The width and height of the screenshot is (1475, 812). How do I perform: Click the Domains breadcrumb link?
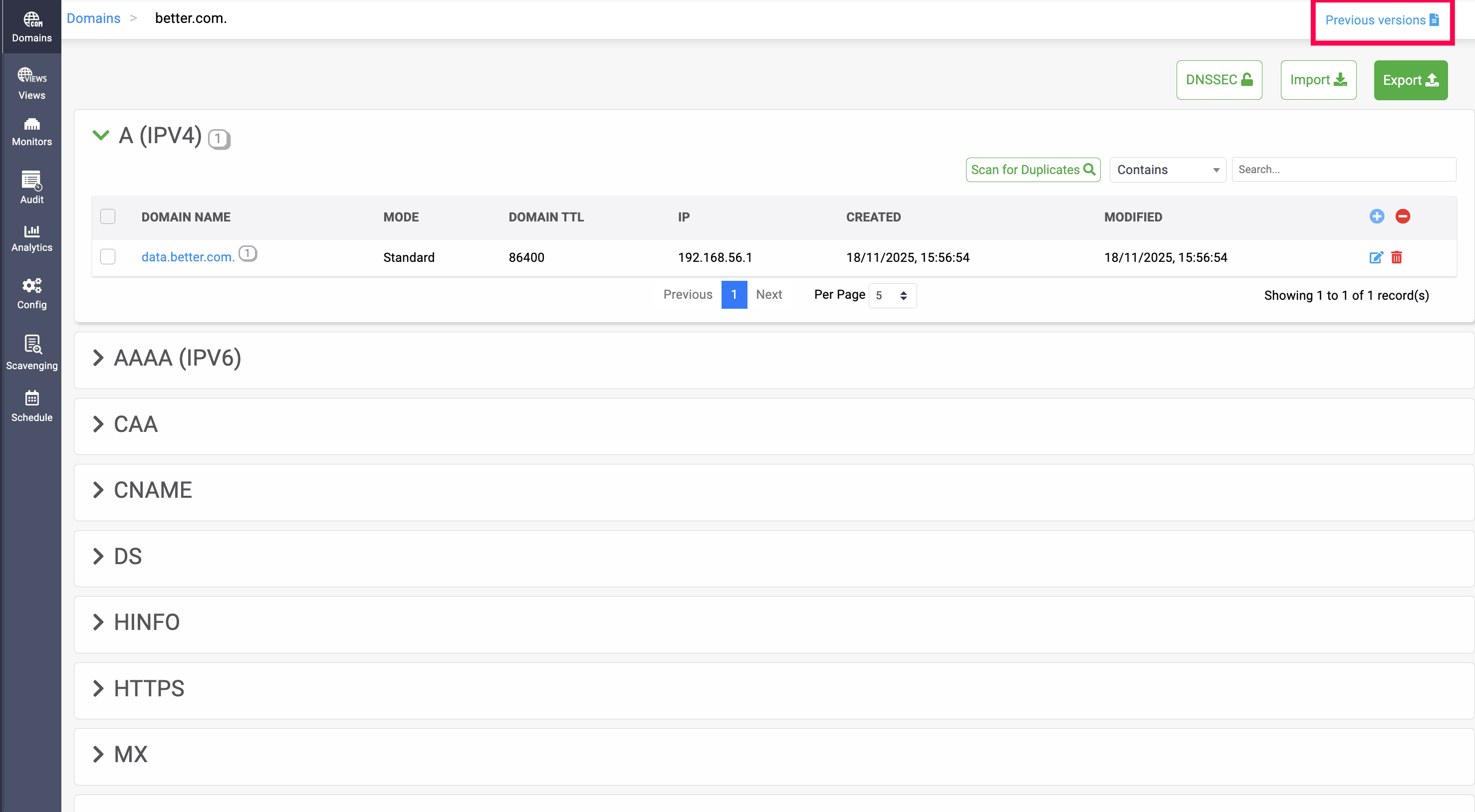coord(93,18)
